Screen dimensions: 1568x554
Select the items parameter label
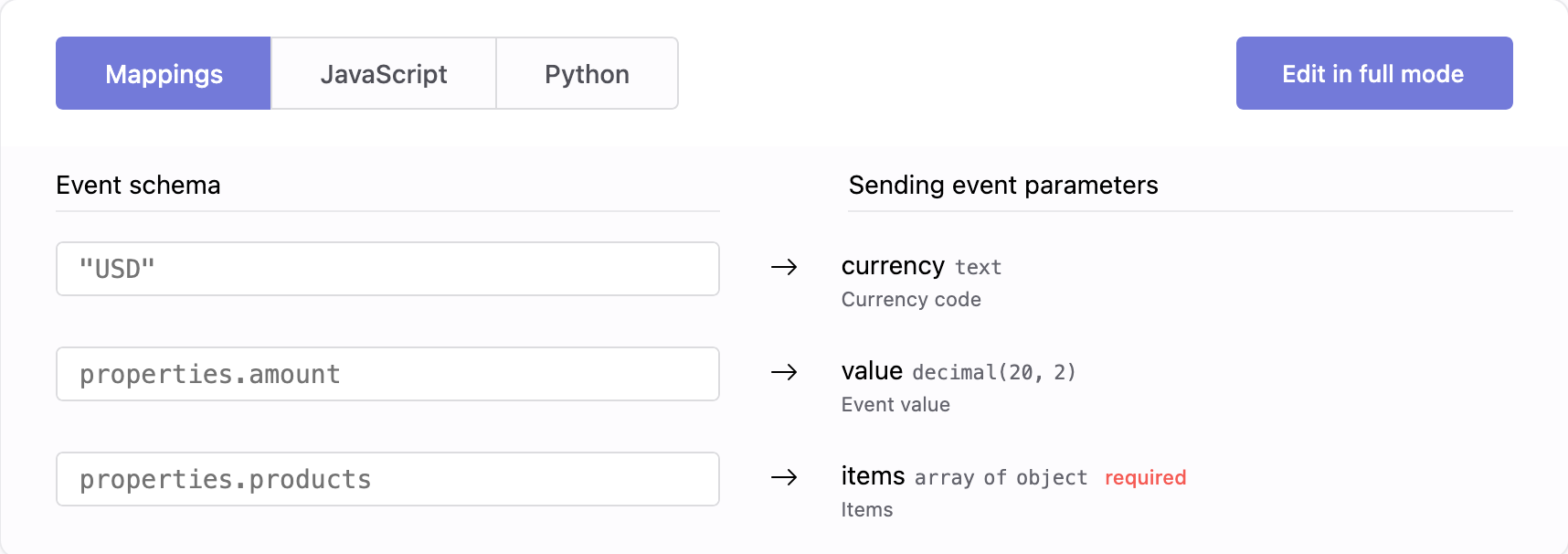(872, 475)
